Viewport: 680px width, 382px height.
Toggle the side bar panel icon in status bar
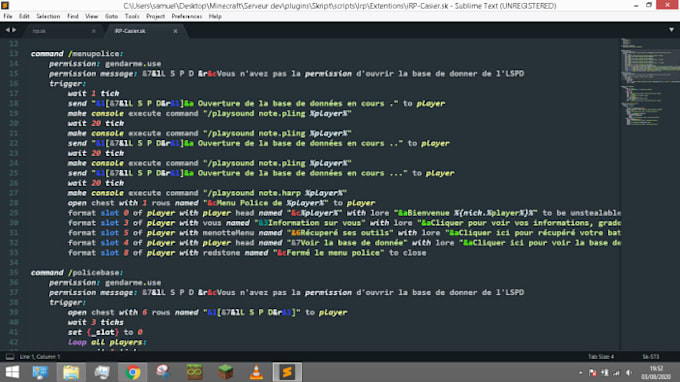click(10, 357)
